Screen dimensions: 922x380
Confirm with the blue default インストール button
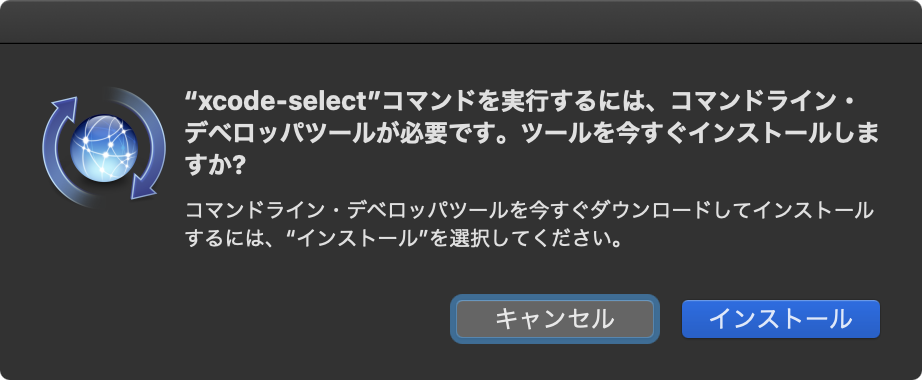coord(780,319)
